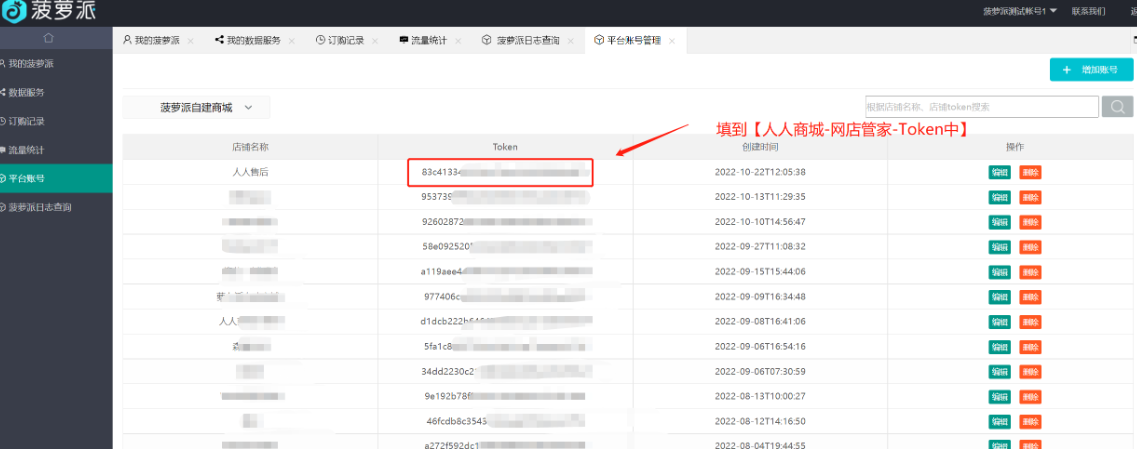
Task: Close the 平台账号管理 tab
Action: [672, 41]
